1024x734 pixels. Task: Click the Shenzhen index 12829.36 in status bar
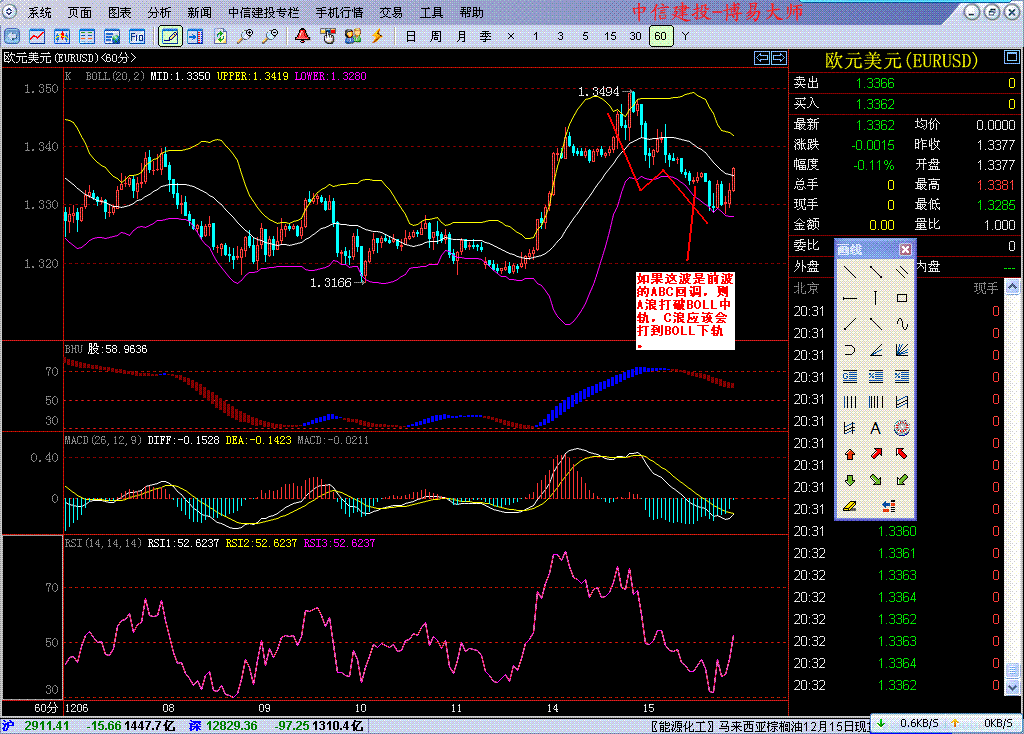coord(232,726)
